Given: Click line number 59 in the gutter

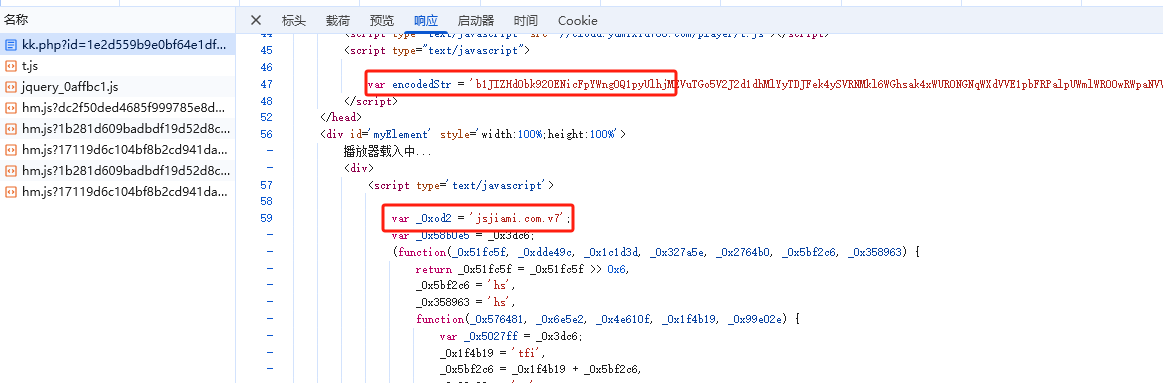Looking at the screenshot, I should (267, 218).
